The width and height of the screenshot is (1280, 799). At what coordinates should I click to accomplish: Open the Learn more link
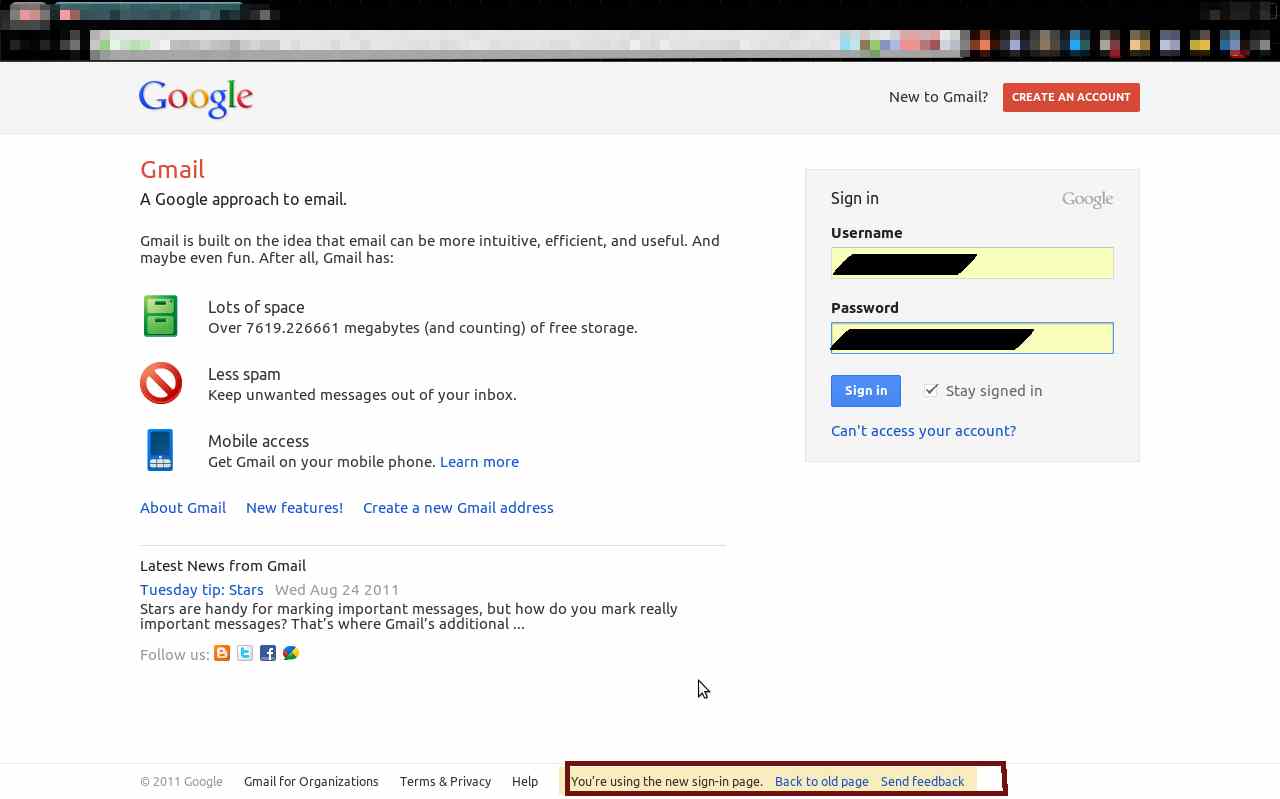tap(479, 462)
